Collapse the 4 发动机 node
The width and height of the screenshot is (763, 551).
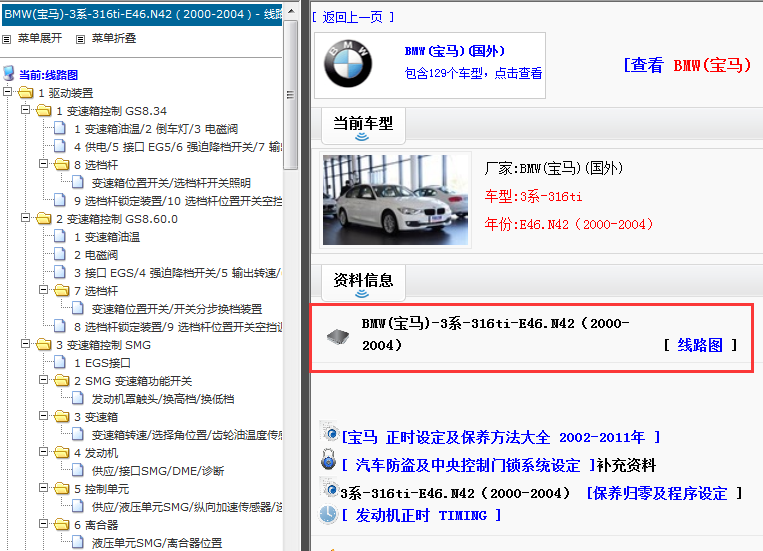coord(43,452)
